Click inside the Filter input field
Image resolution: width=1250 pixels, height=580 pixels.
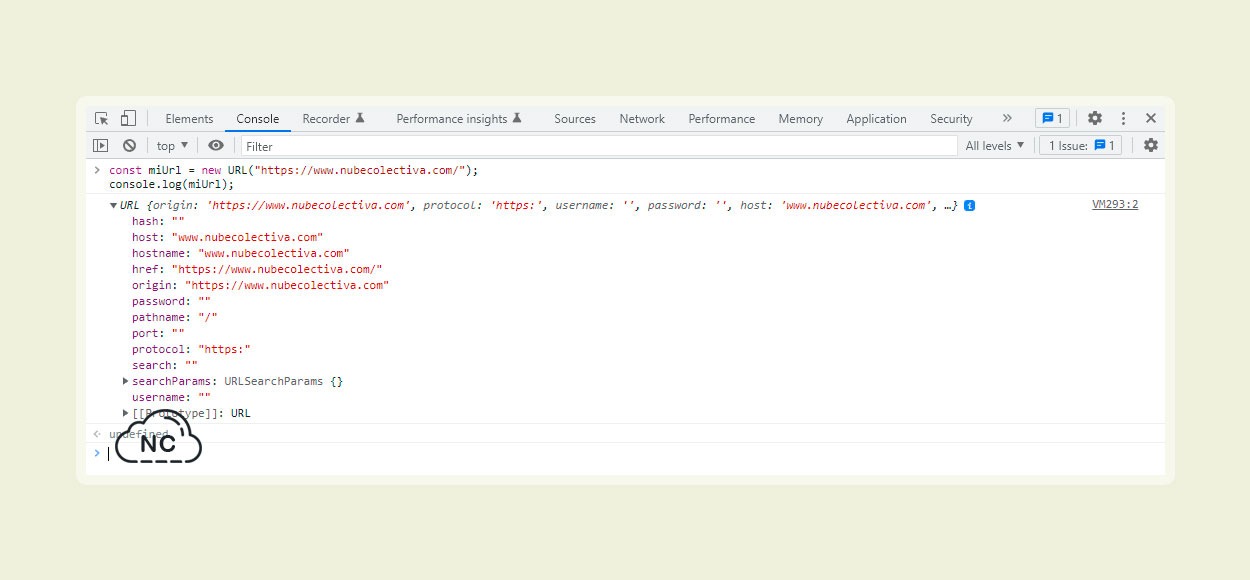pos(599,145)
